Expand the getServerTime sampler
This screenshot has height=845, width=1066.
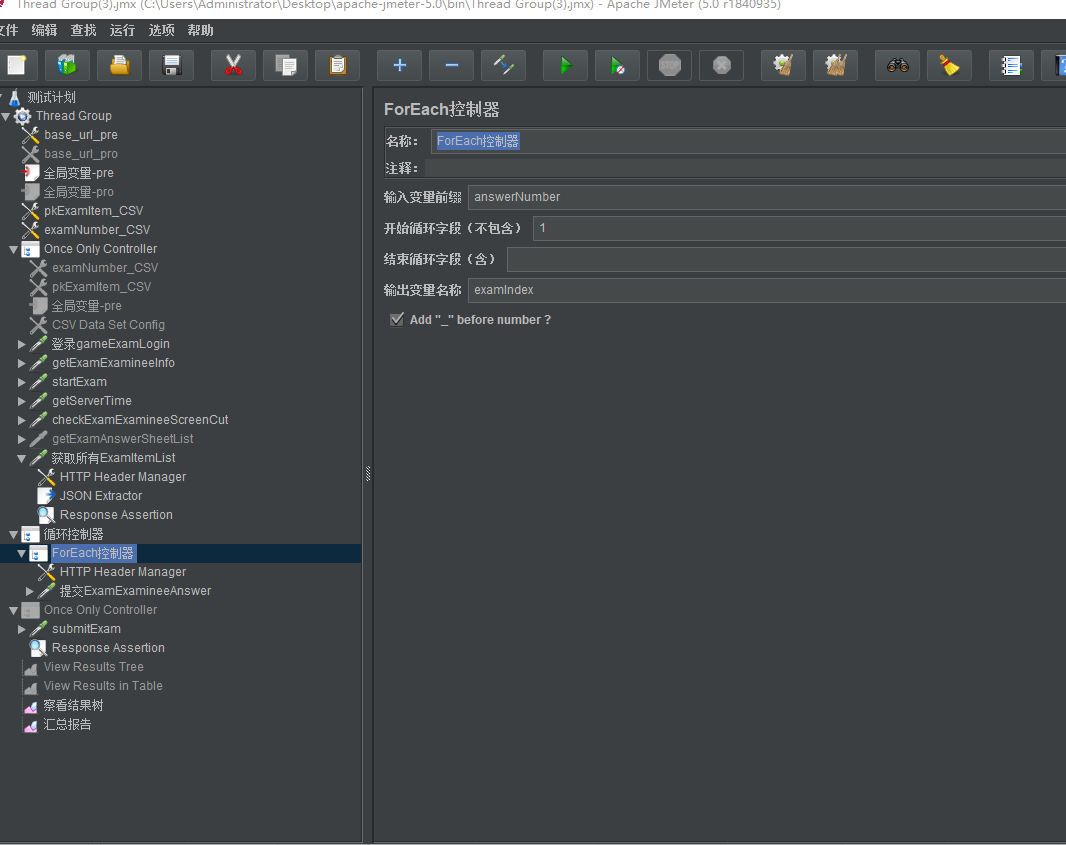(x=22, y=402)
